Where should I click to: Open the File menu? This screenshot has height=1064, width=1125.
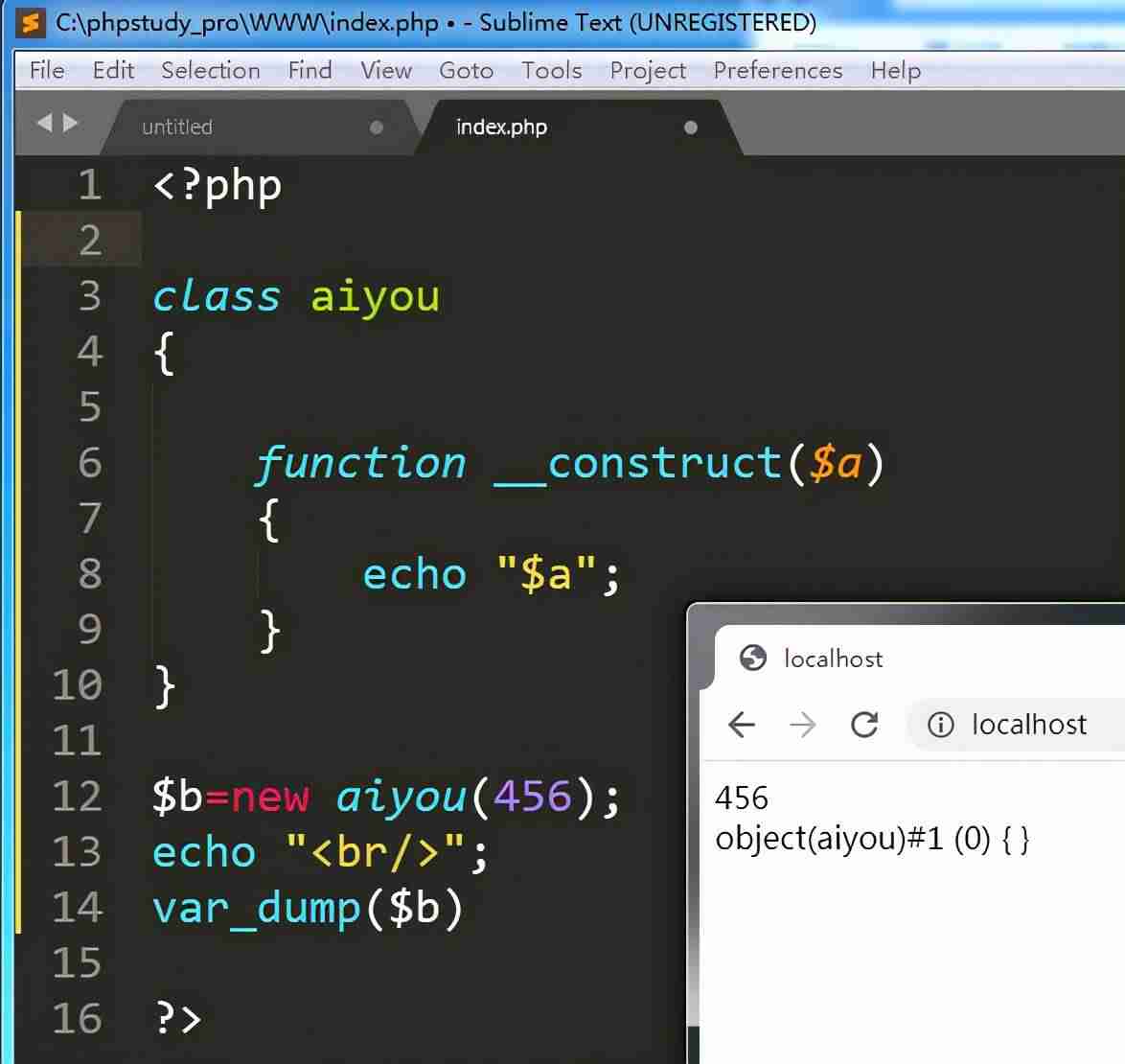tap(47, 70)
